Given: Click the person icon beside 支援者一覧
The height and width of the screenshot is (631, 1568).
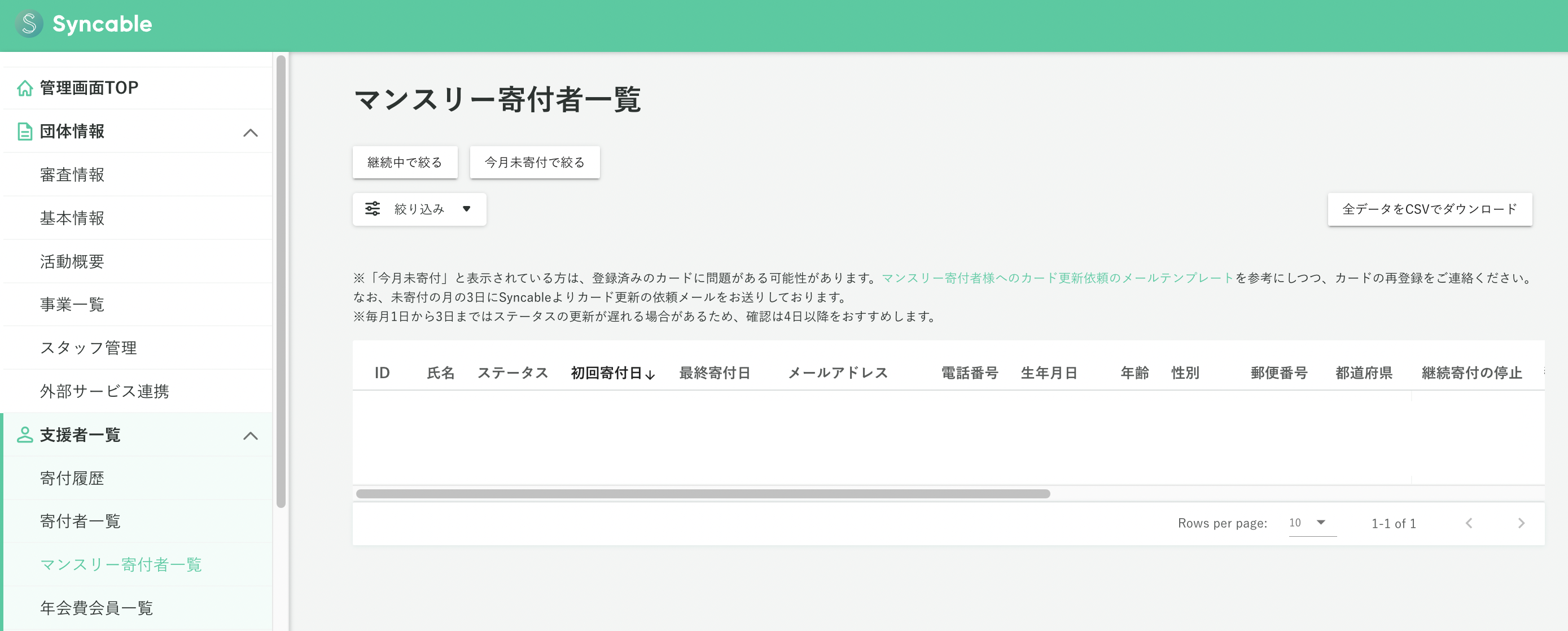Looking at the screenshot, I should pyautogui.click(x=24, y=435).
